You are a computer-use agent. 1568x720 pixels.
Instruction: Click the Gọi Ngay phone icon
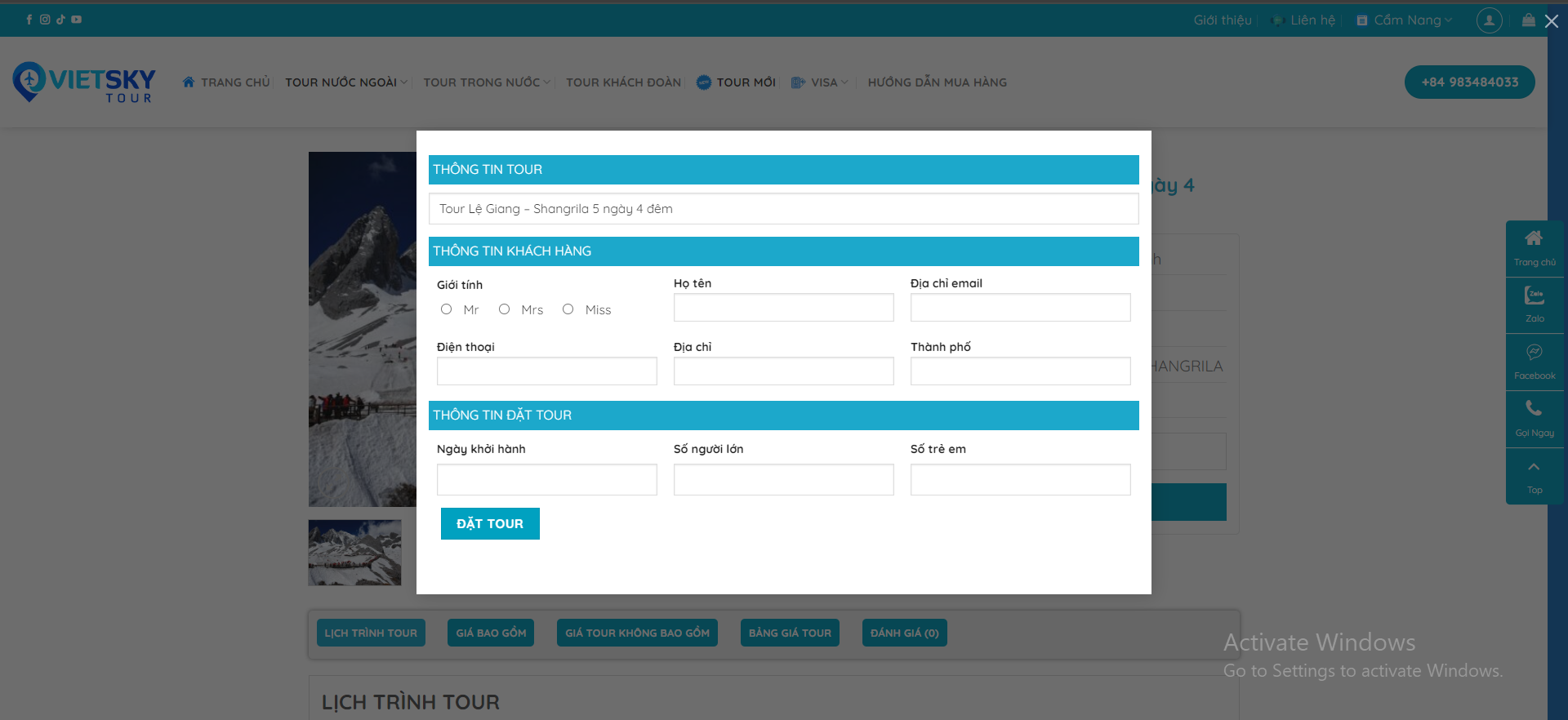click(1535, 419)
